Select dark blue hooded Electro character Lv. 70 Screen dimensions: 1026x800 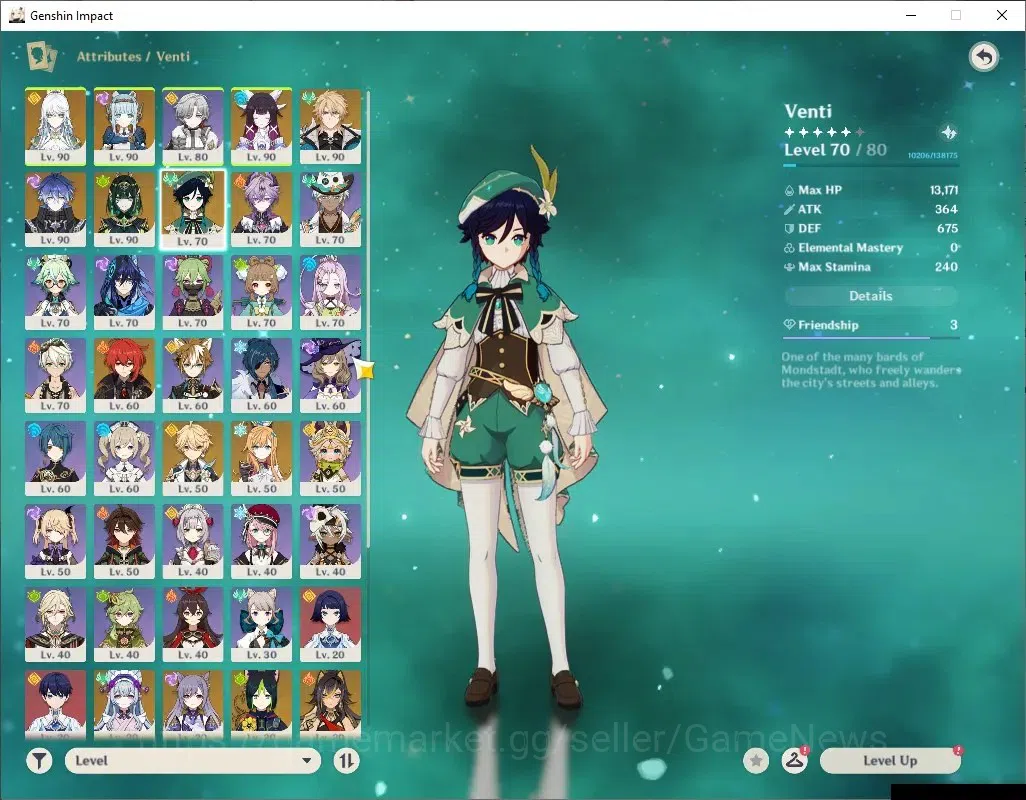click(124, 292)
